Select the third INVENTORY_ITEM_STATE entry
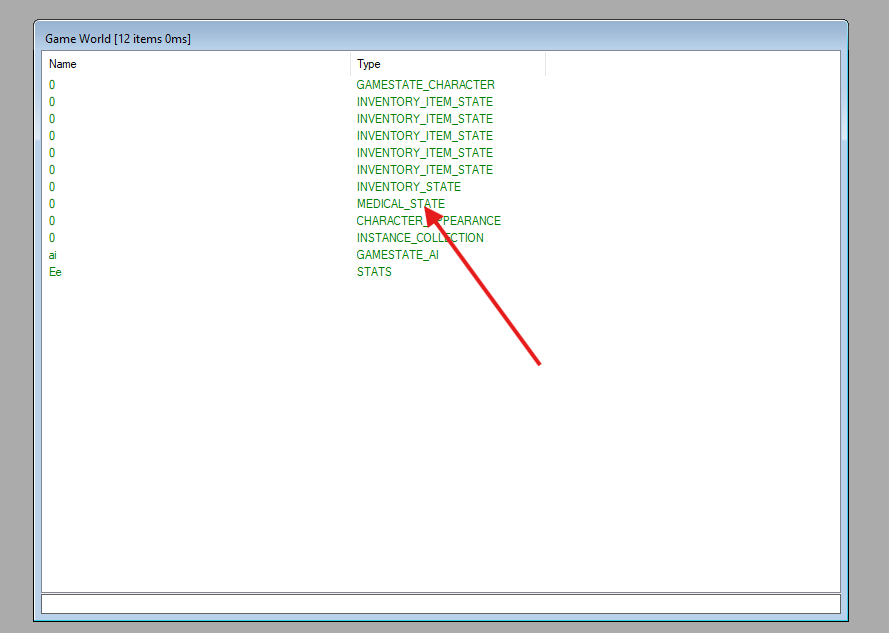Screen dimensions: 889x633 pyautogui.click(x=425, y=136)
